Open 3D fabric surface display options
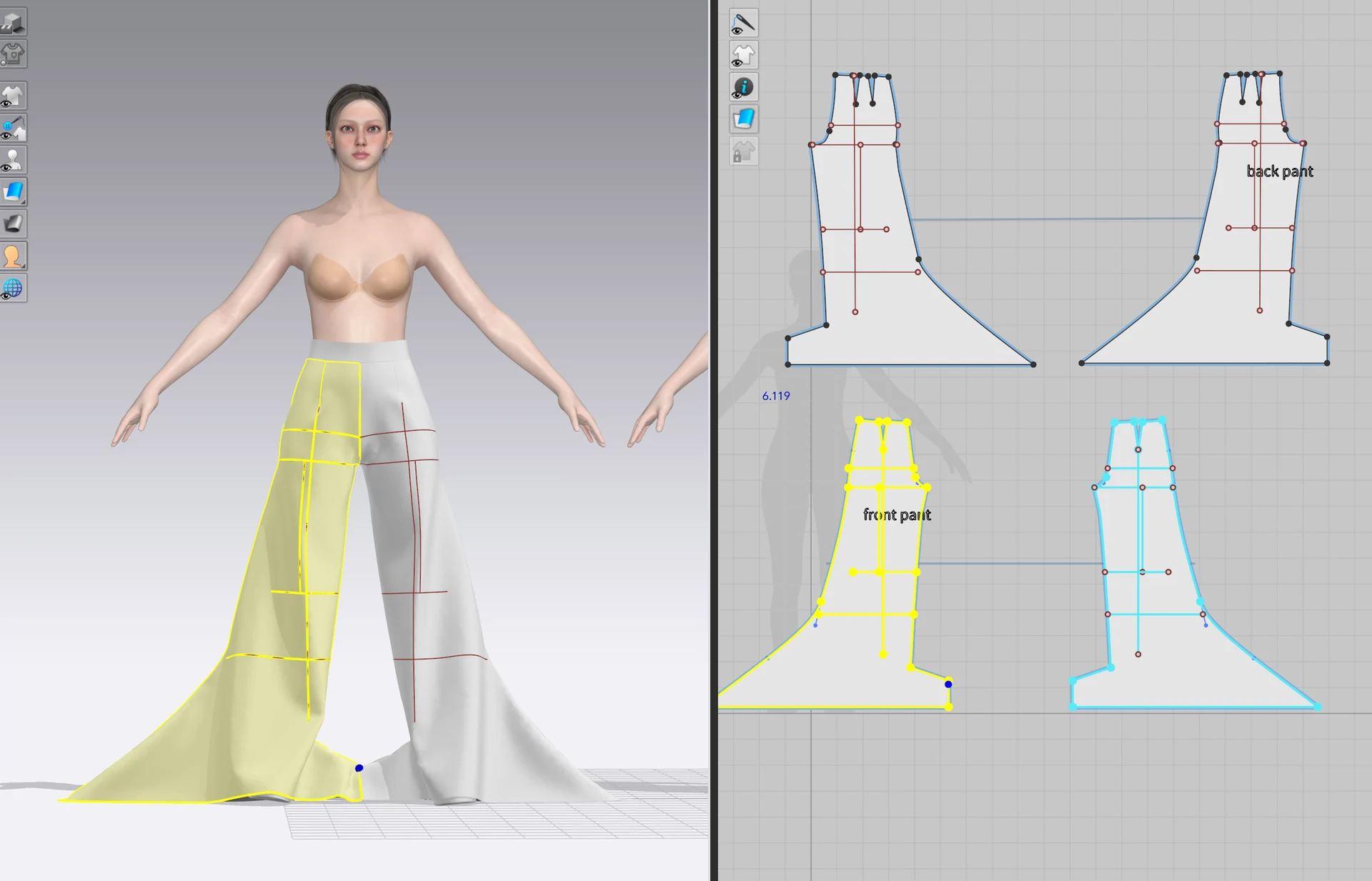 tap(13, 192)
